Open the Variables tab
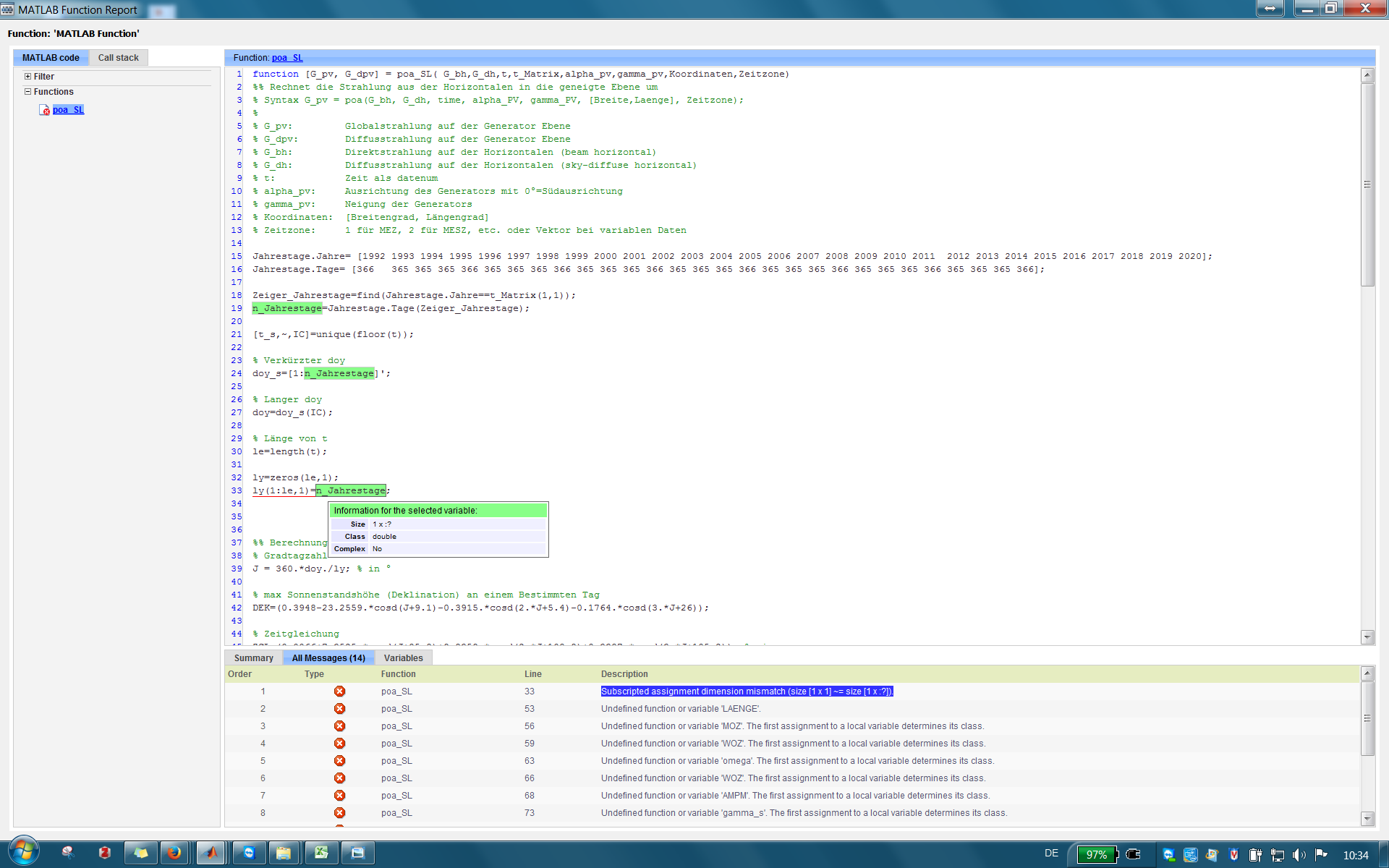 point(403,658)
